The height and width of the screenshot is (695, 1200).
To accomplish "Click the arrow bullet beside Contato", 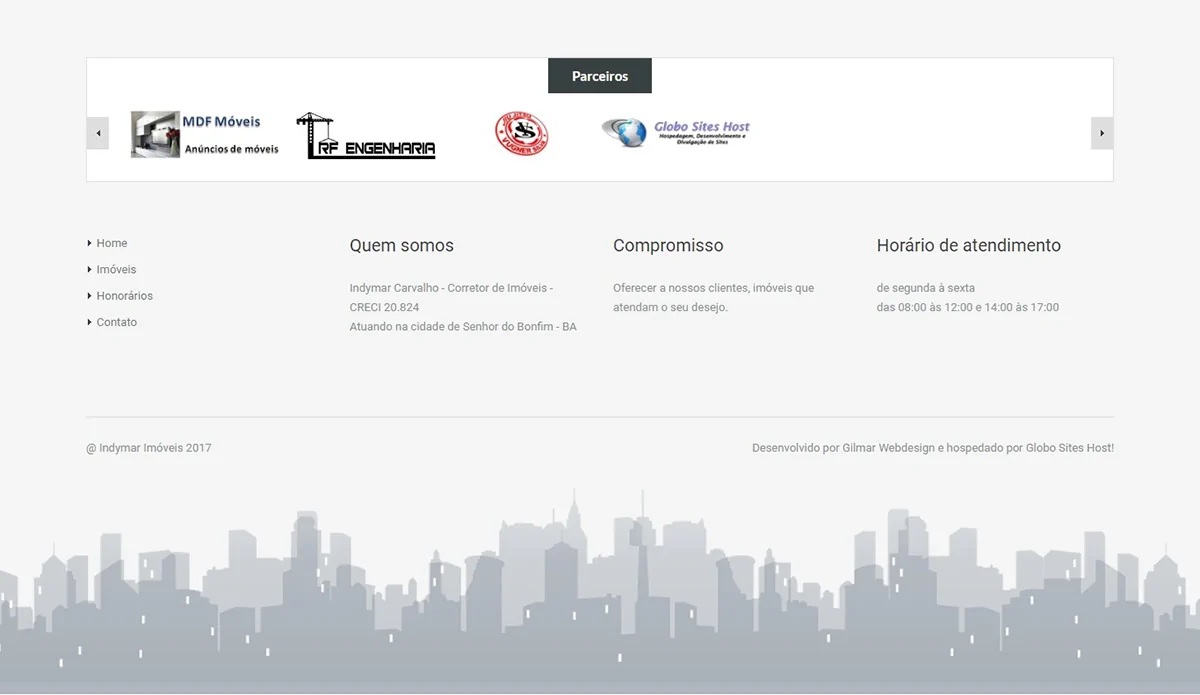I will (x=90, y=322).
